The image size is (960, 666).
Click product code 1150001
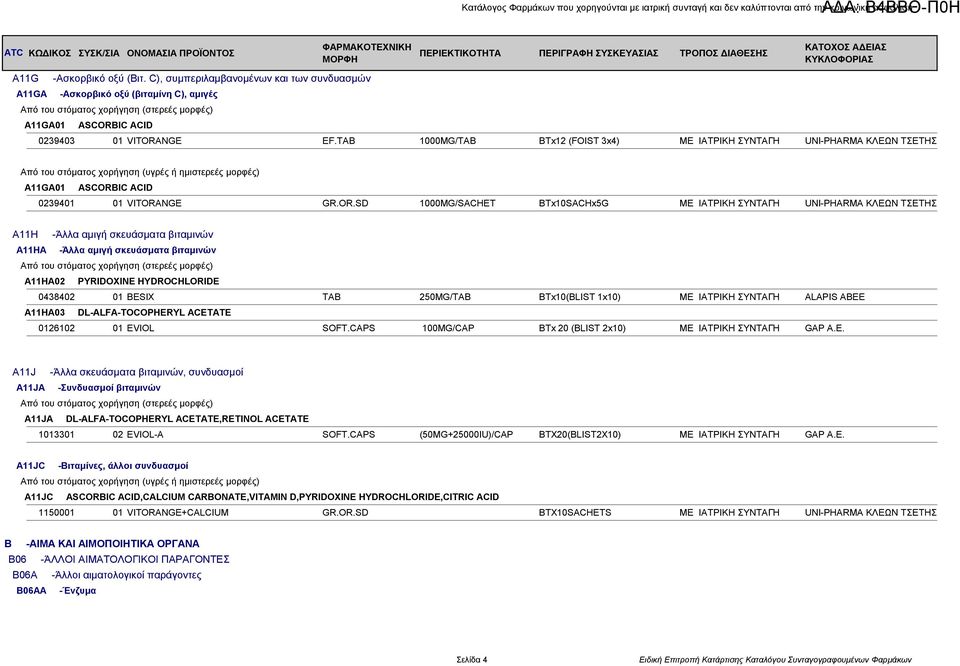tap(56, 512)
